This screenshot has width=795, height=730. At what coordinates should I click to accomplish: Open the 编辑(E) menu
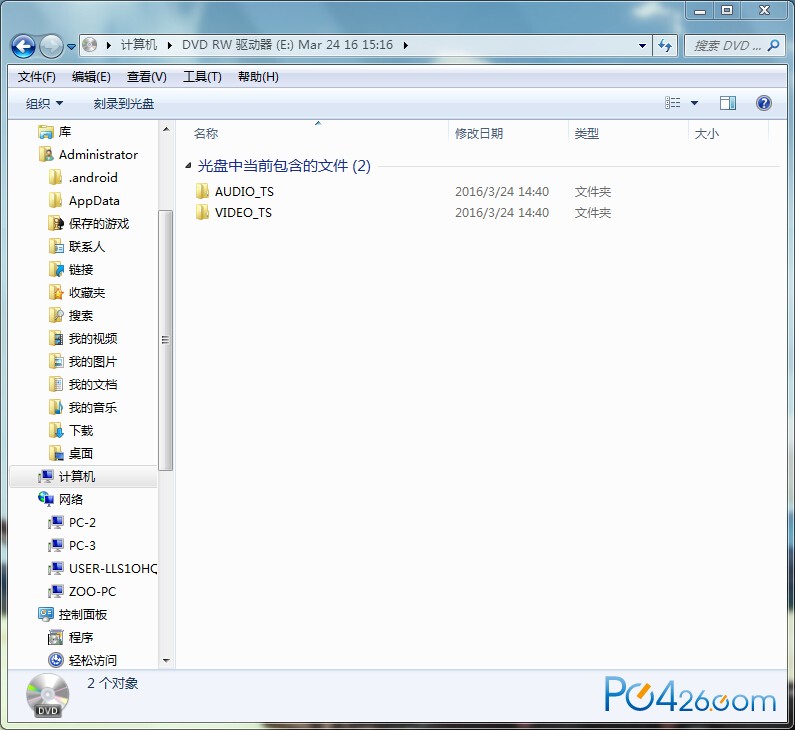tap(91, 77)
